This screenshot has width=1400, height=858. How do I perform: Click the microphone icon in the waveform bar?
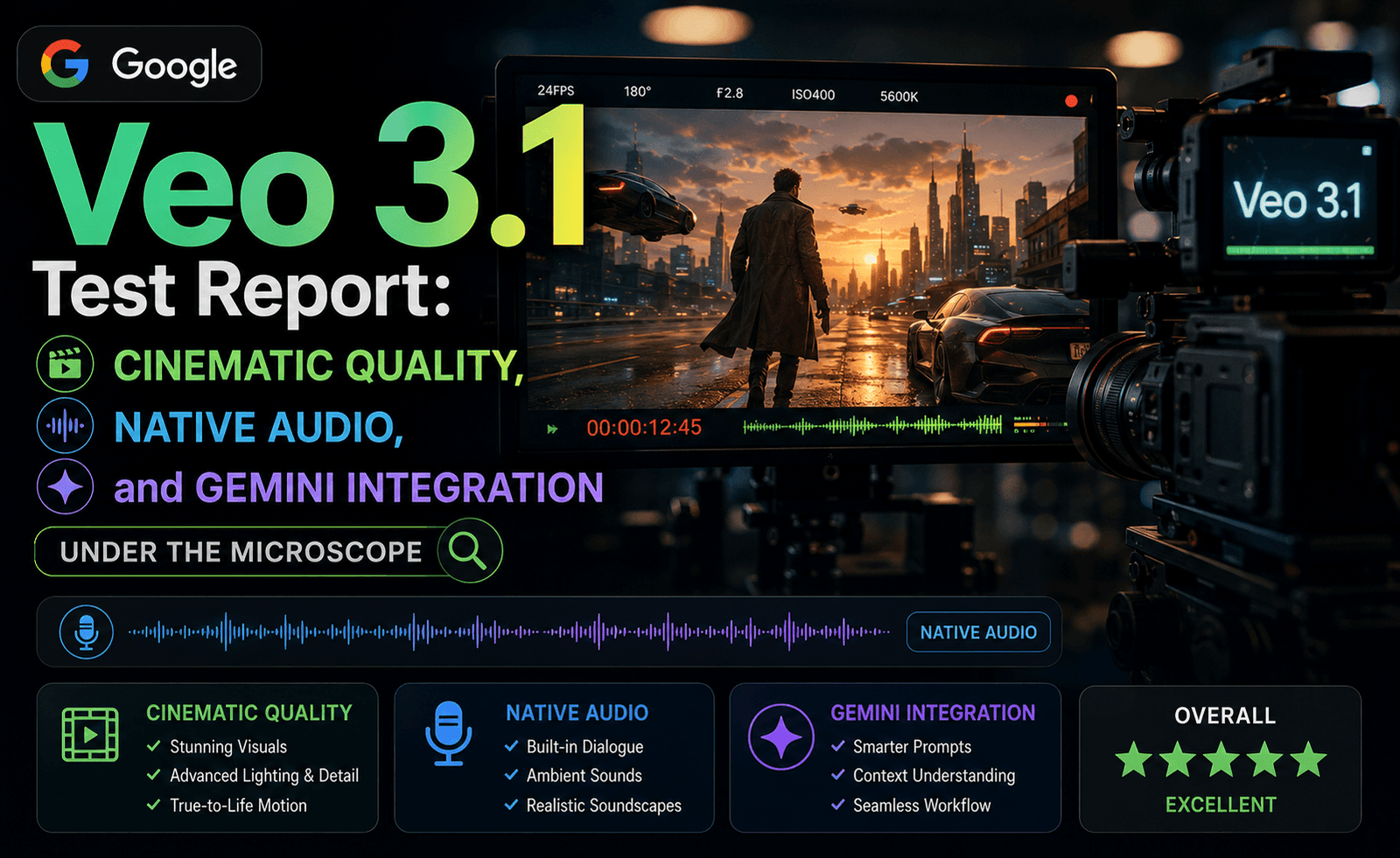coord(86,631)
